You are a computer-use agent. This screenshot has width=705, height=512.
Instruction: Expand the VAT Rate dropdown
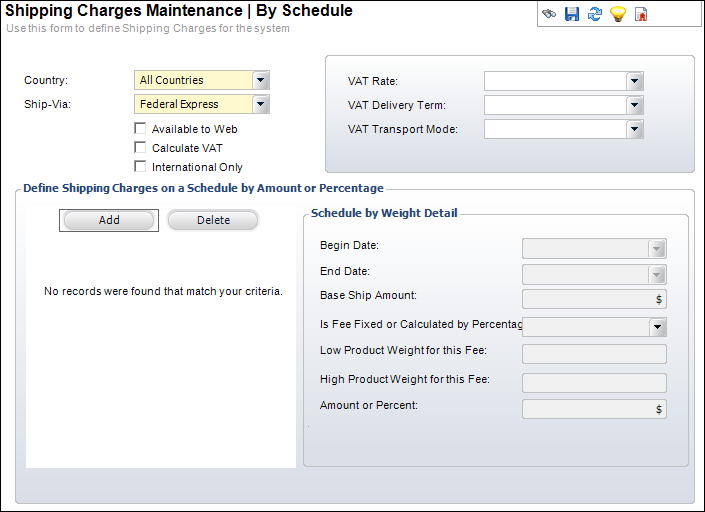click(634, 81)
